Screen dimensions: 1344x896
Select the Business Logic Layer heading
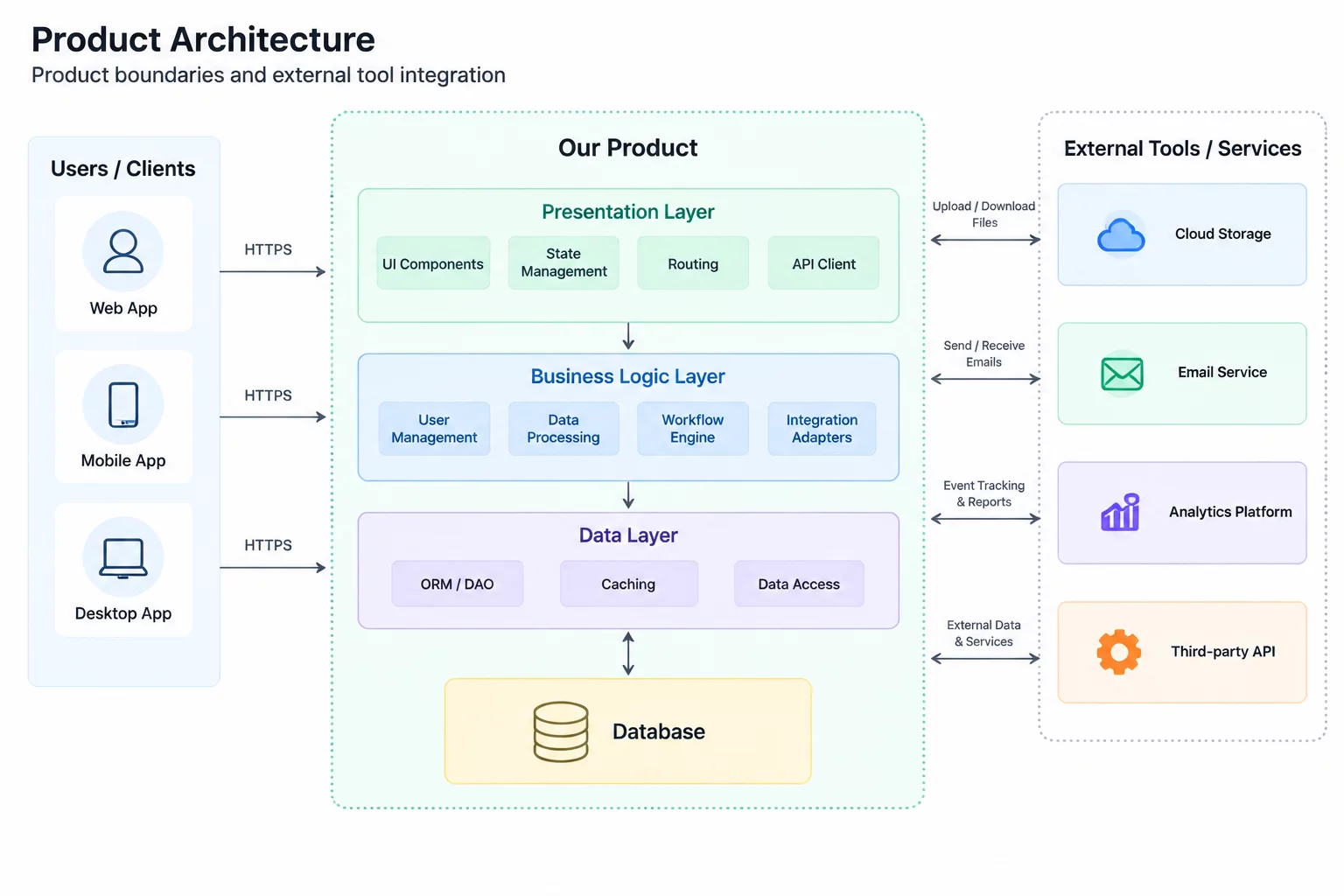628,376
